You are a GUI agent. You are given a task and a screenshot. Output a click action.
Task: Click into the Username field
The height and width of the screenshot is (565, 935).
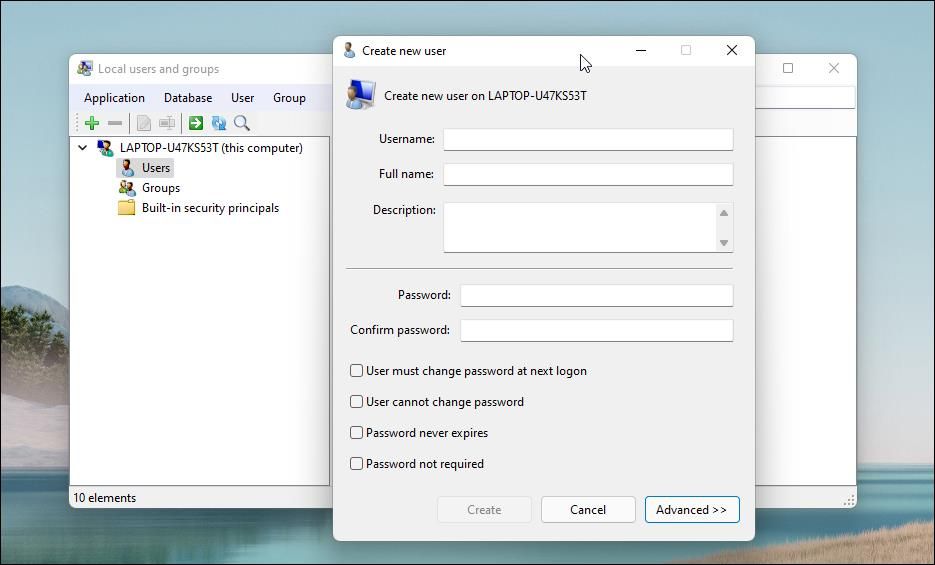point(588,139)
